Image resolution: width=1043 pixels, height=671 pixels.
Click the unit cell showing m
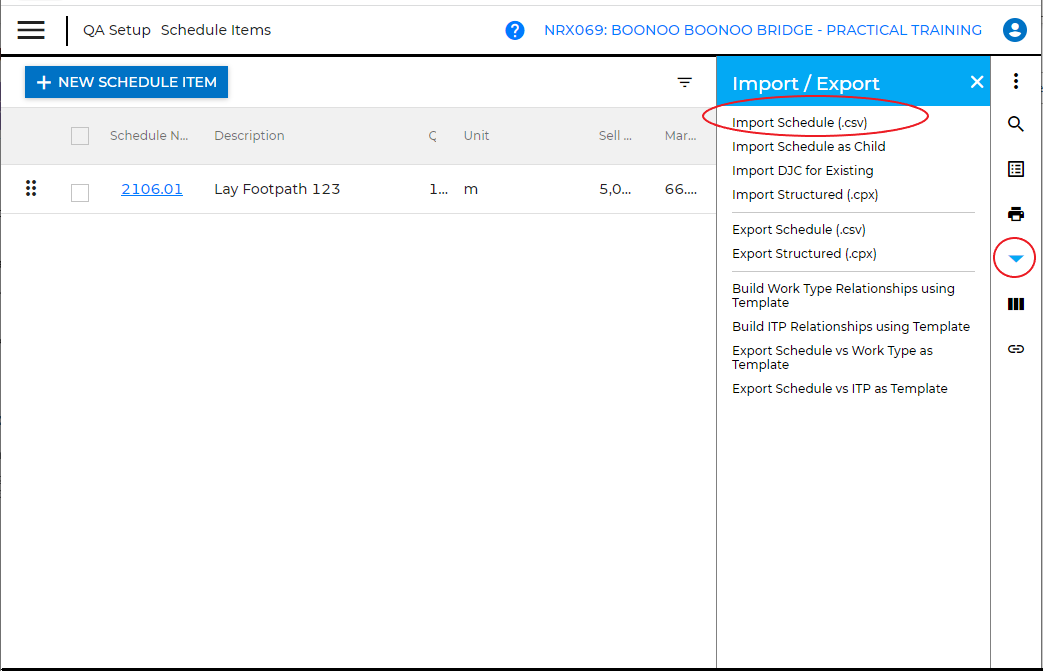[x=471, y=189]
